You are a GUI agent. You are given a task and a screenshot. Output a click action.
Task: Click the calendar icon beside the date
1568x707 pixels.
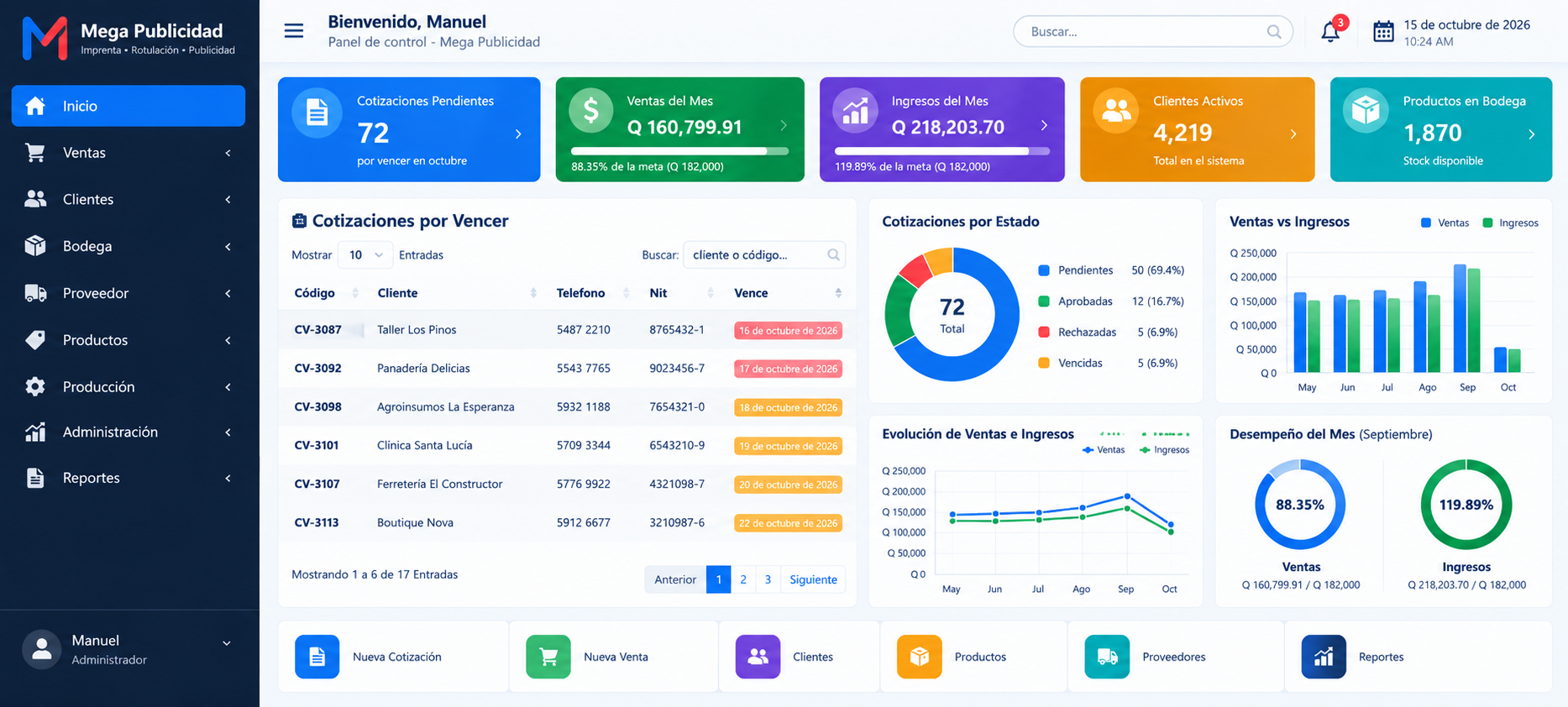point(1383,32)
